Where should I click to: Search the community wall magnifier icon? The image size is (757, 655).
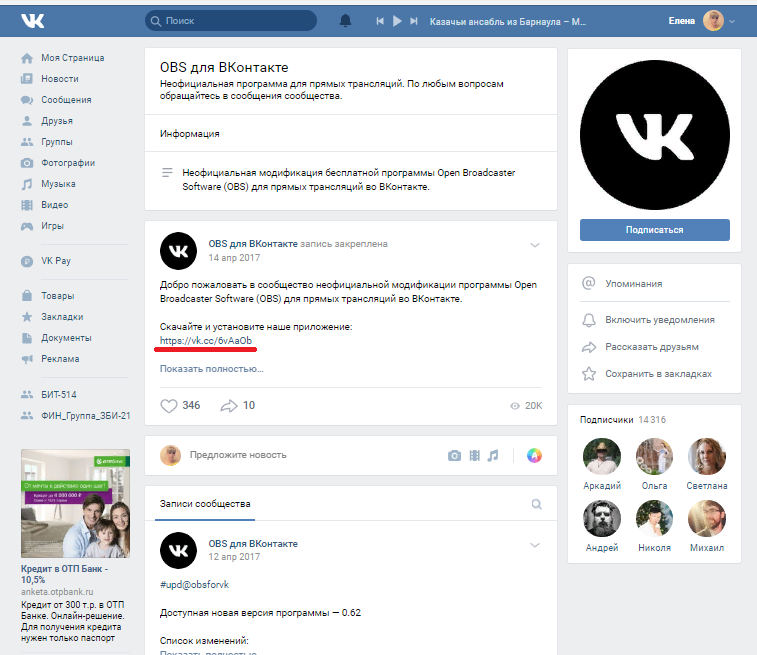536,504
